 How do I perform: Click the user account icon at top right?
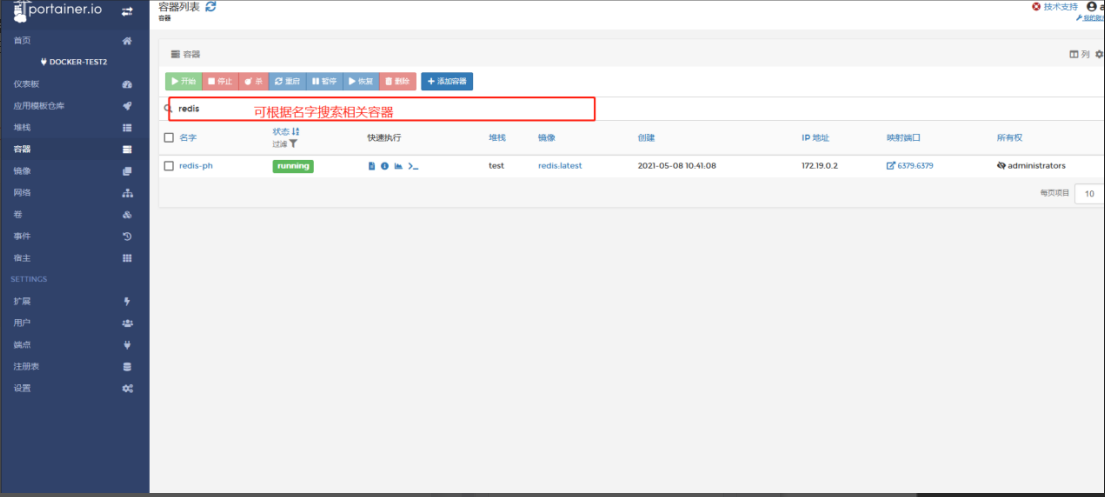tap(1092, 6)
